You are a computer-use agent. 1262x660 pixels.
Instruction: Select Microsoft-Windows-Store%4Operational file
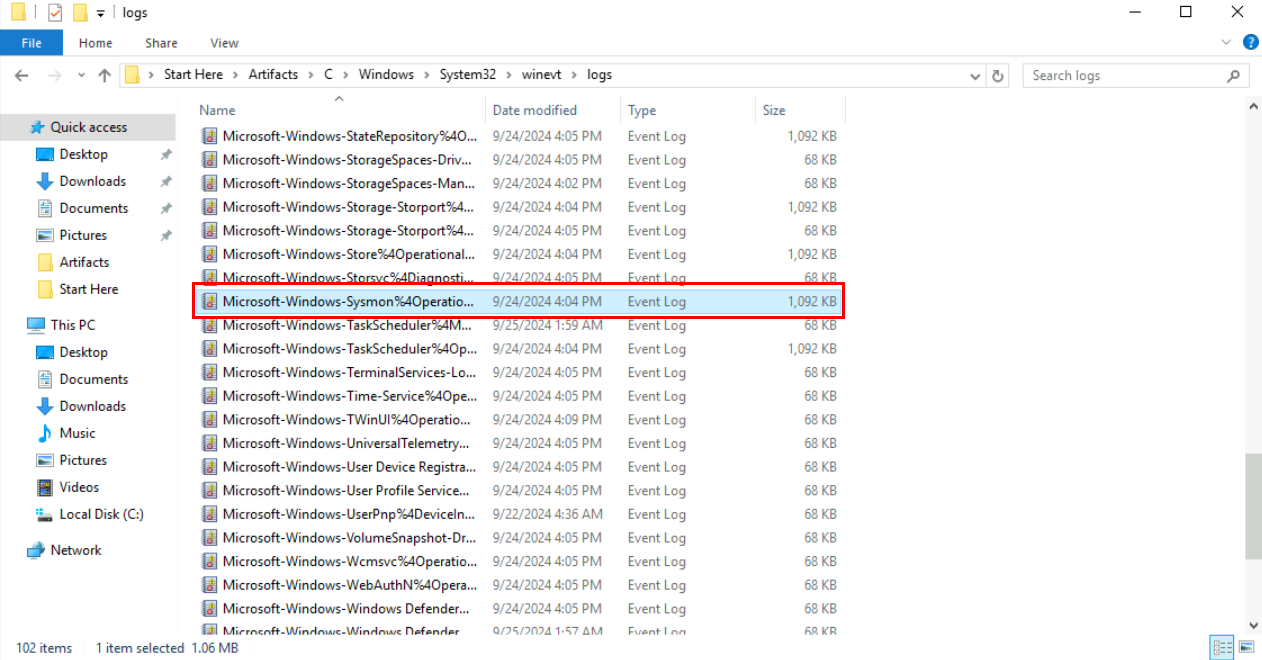(x=519, y=254)
